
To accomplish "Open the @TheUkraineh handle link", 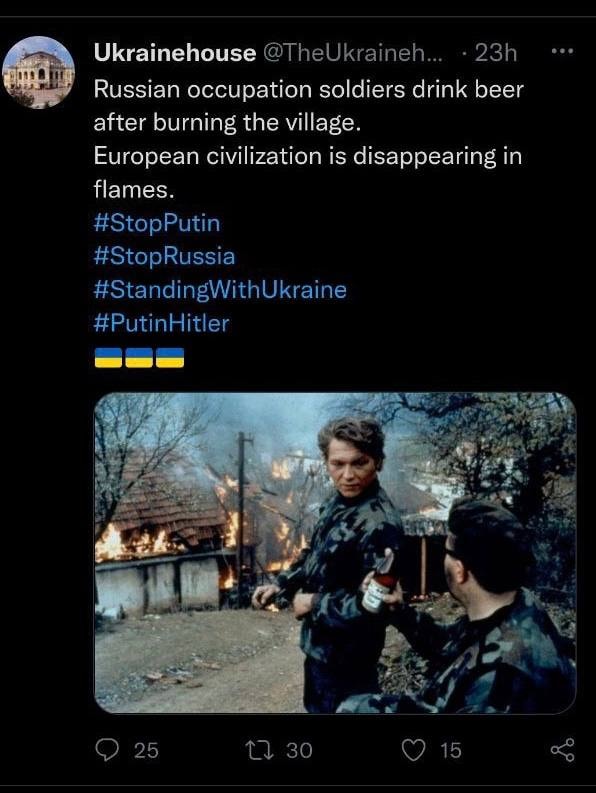I will (353, 53).
